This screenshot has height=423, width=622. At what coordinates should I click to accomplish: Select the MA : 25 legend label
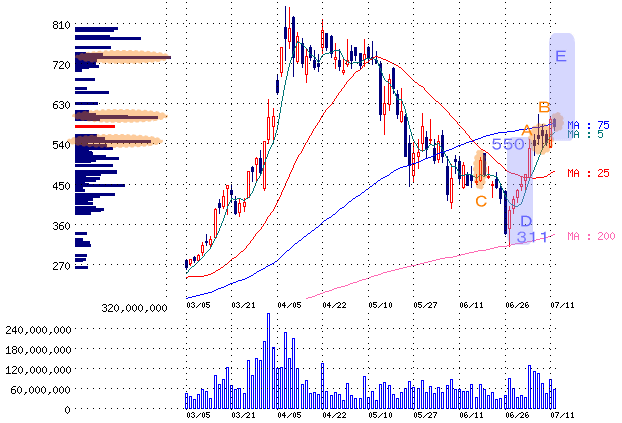click(x=588, y=173)
